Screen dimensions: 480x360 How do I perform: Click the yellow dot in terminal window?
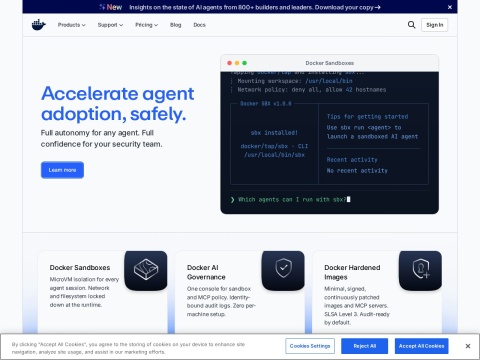pos(237,63)
